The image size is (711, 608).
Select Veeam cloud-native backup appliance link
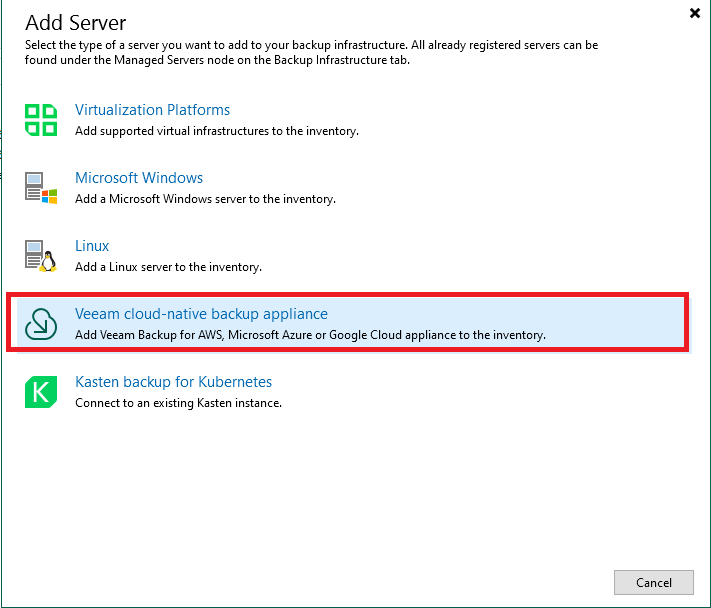[x=201, y=314]
